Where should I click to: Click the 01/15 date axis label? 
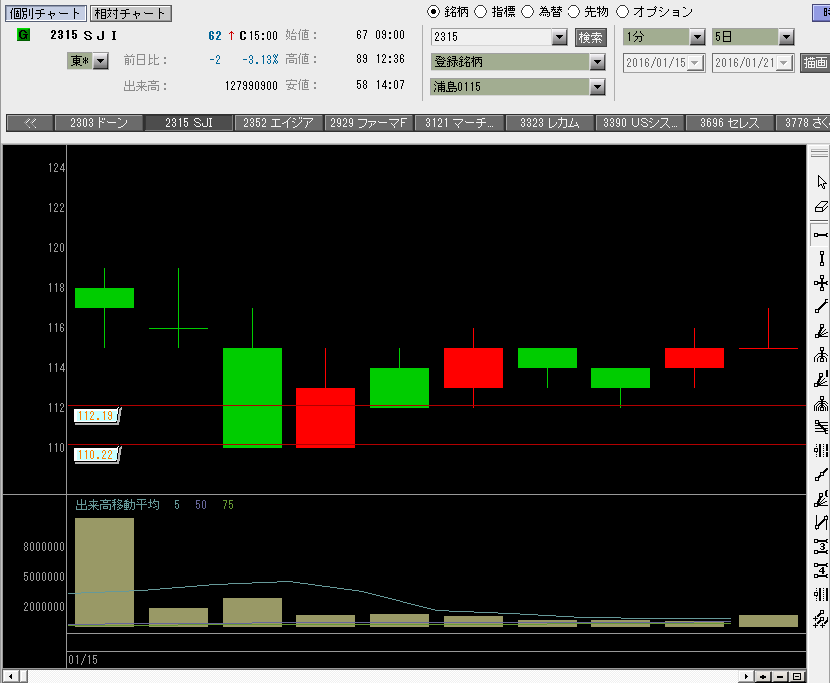83,660
